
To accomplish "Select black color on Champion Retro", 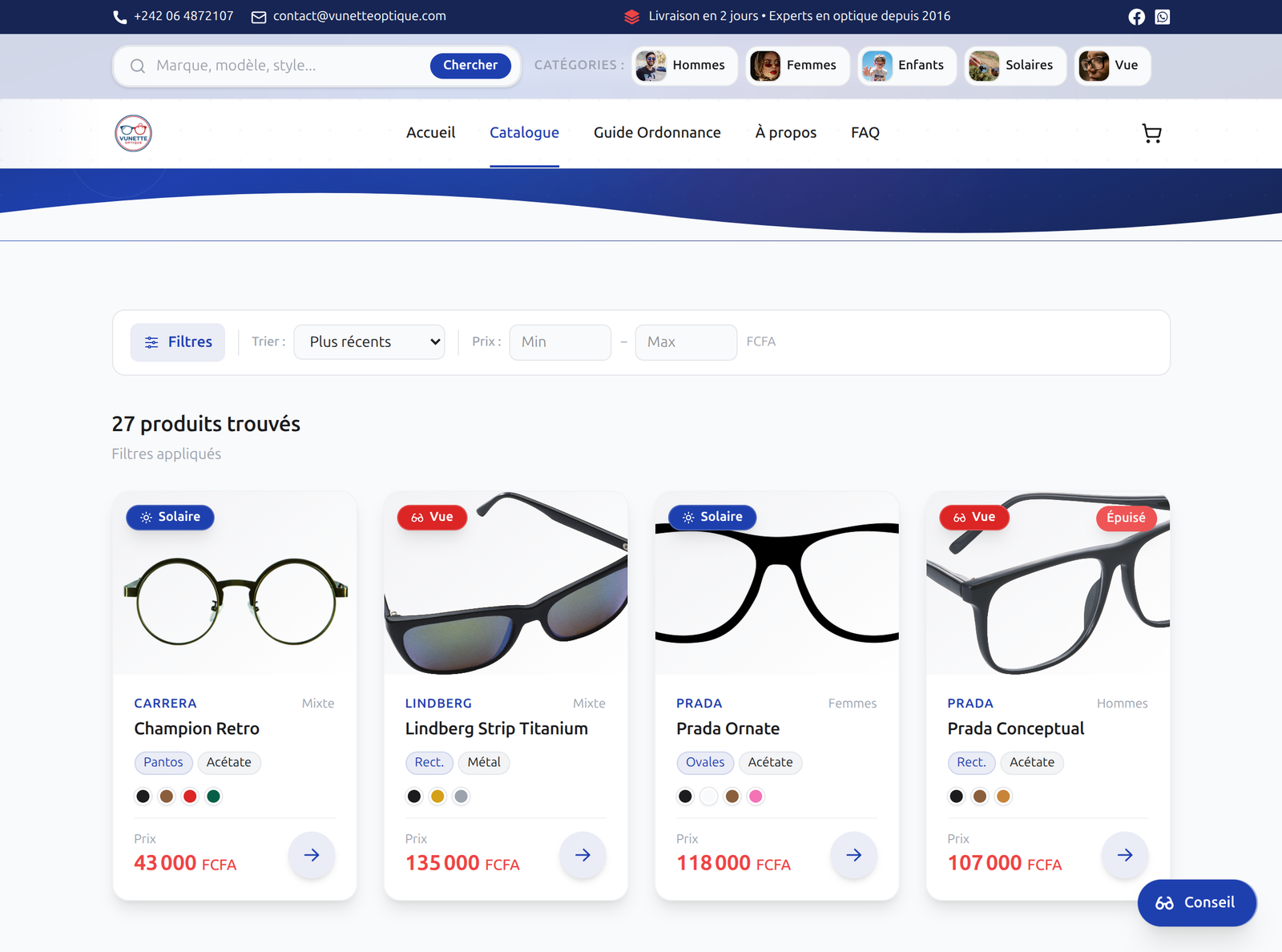I will pyautogui.click(x=143, y=797).
